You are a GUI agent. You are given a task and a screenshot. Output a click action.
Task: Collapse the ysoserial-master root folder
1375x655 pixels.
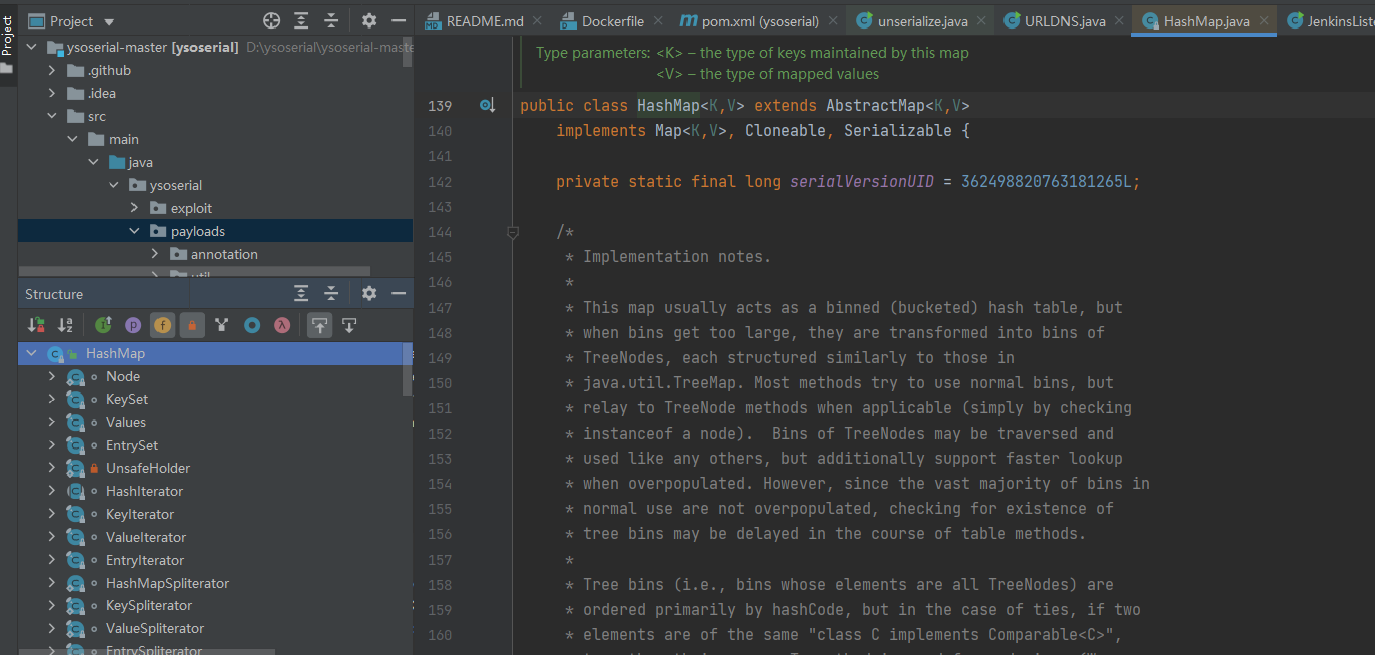(31, 47)
